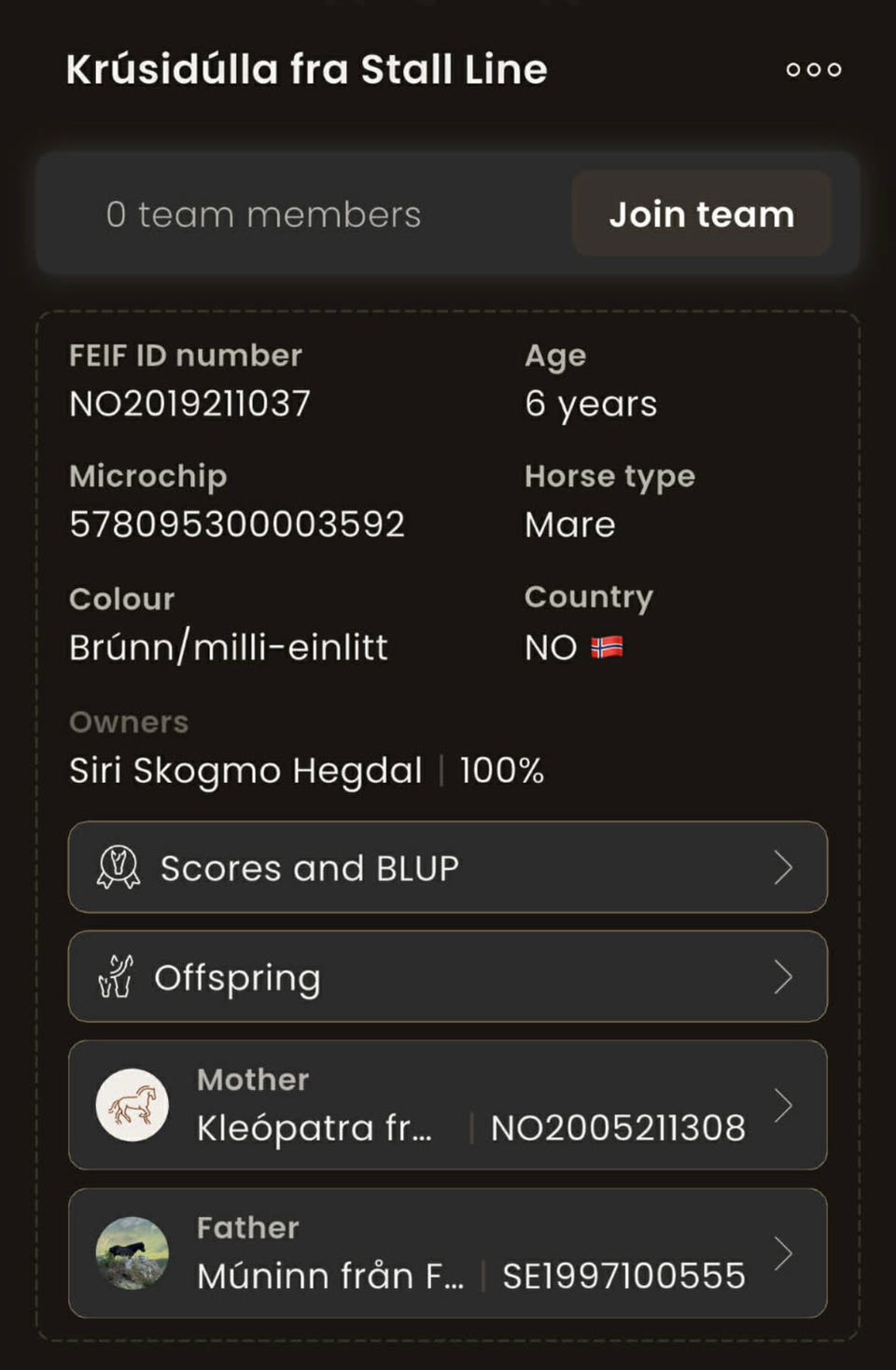This screenshot has width=896, height=1370.
Task: Select the microchip number 578095300003592
Action: pyautogui.click(x=237, y=524)
